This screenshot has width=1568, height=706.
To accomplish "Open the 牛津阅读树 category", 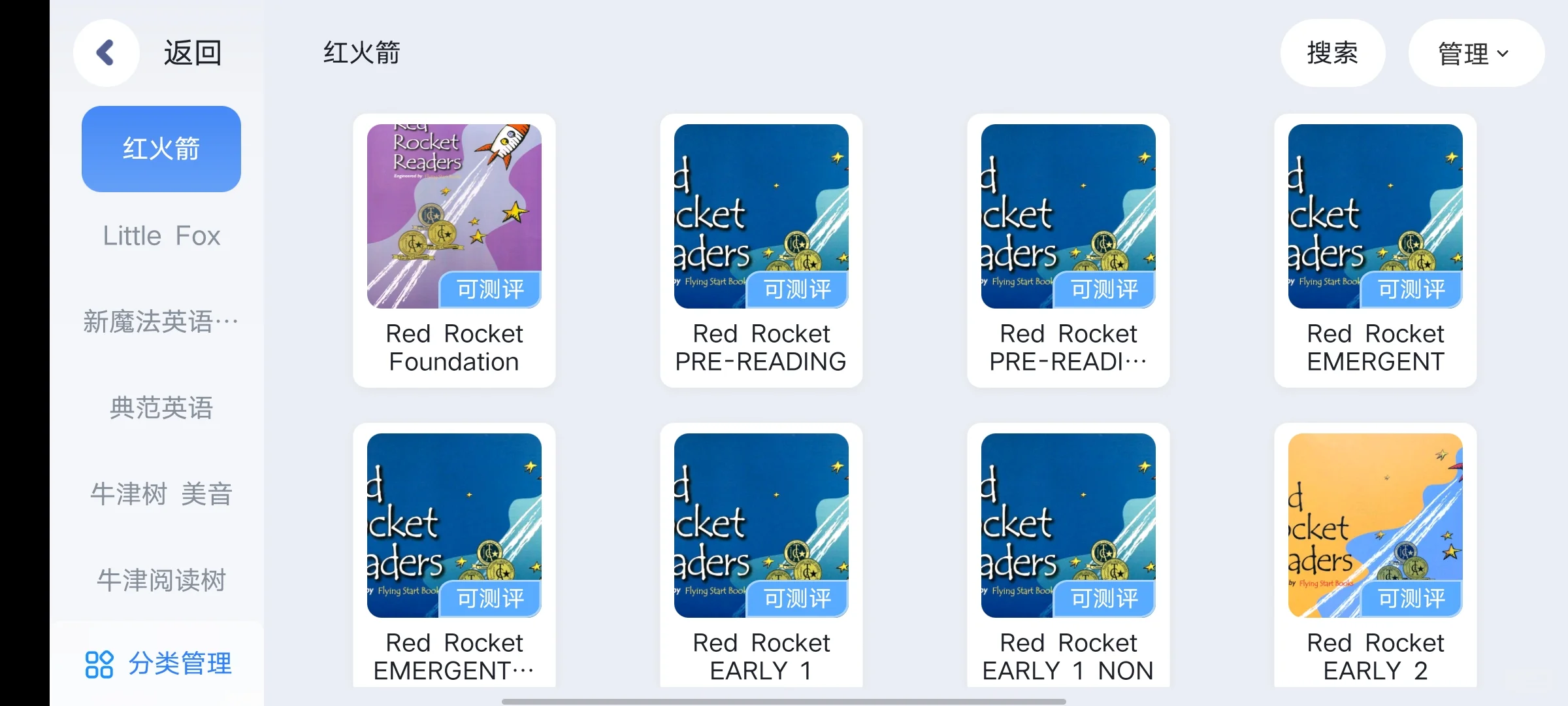I will 161,580.
